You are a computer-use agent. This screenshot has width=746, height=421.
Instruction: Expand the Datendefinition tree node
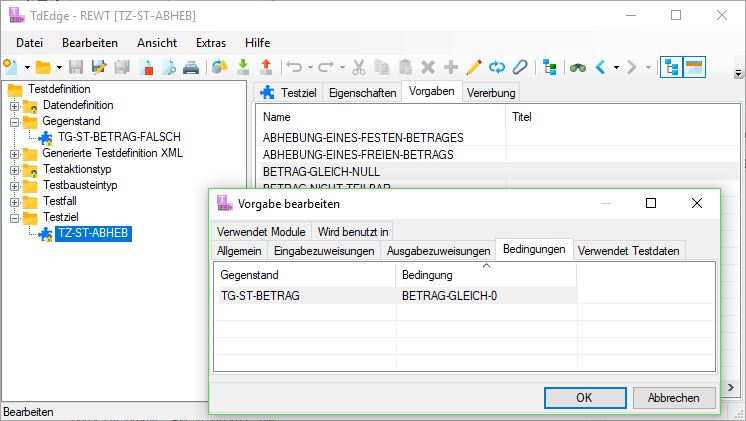tap(15, 105)
